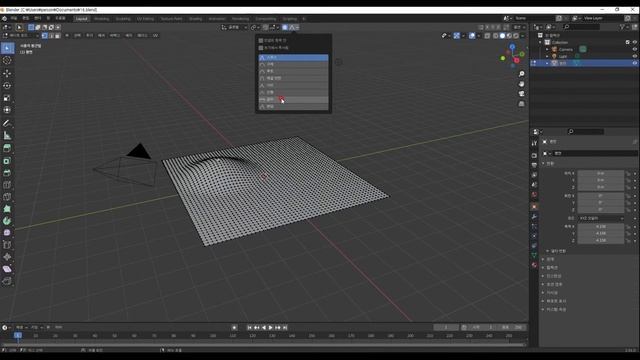The height and width of the screenshot is (360, 640).
Task: Toggle the camera view icon
Action: [521, 94]
